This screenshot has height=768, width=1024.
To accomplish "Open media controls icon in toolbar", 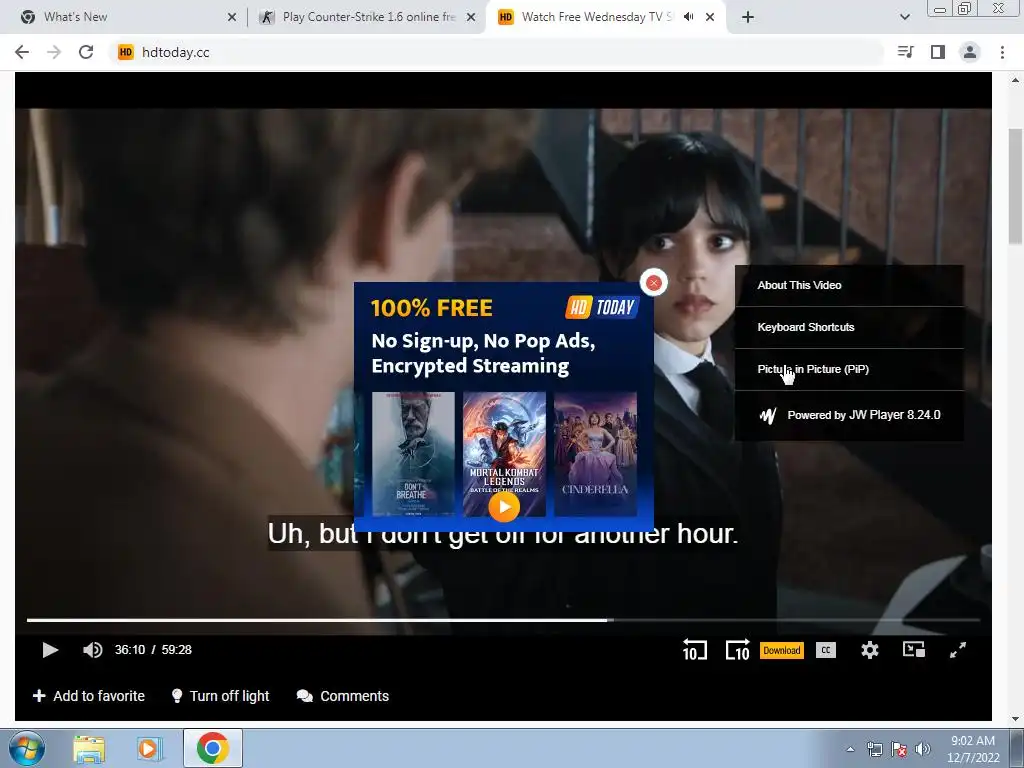I will (x=906, y=52).
